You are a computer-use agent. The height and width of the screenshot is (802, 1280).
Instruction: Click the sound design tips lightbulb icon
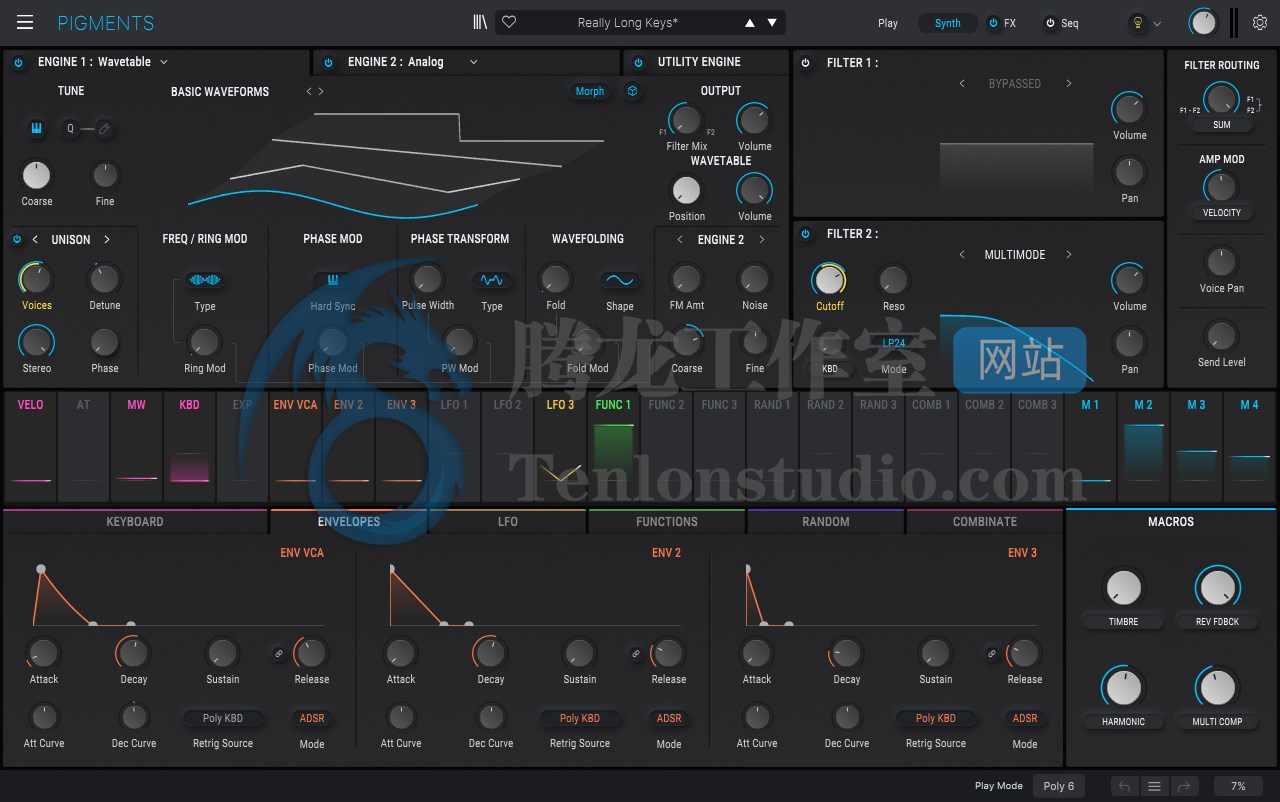pos(1136,23)
